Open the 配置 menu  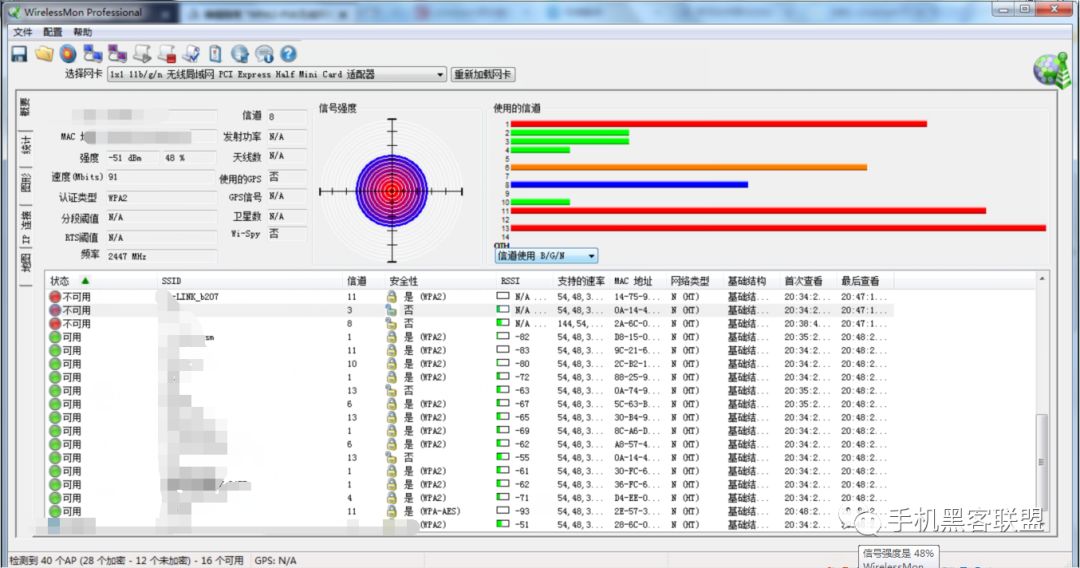[52, 32]
